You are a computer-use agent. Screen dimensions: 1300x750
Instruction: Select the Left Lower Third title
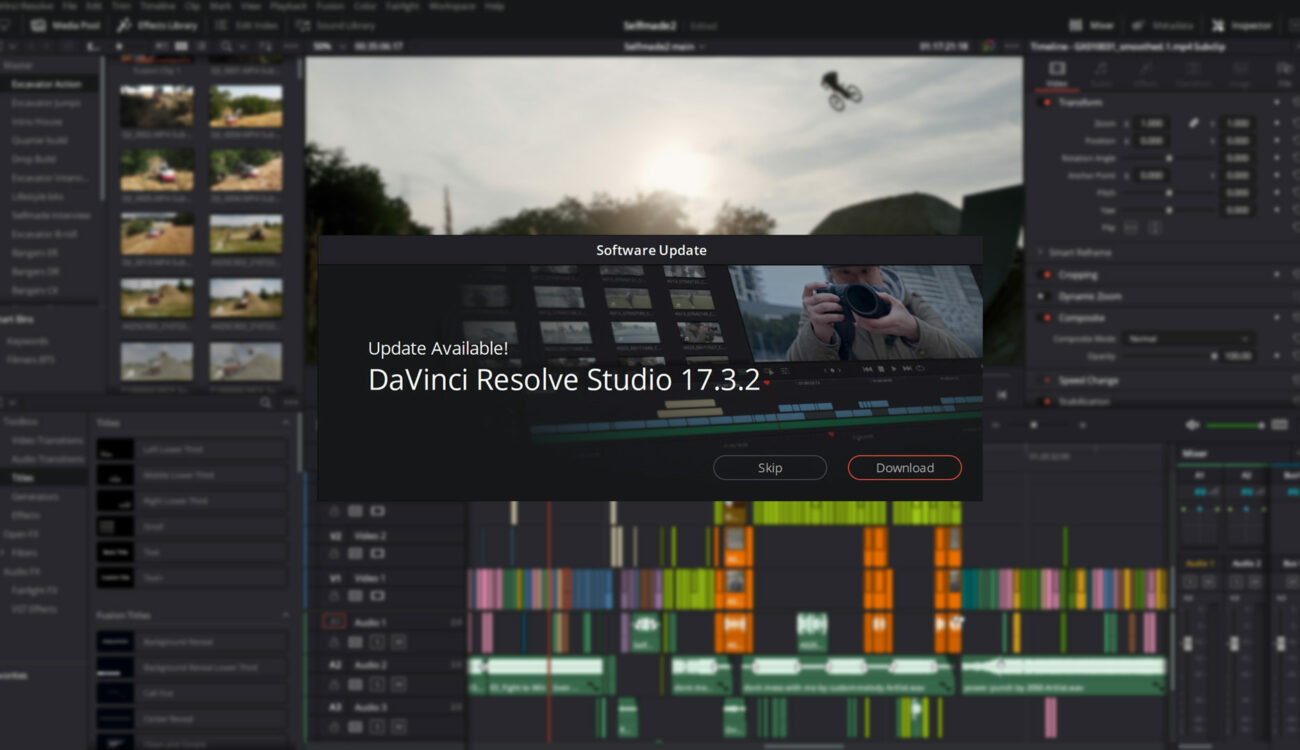[191, 450]
